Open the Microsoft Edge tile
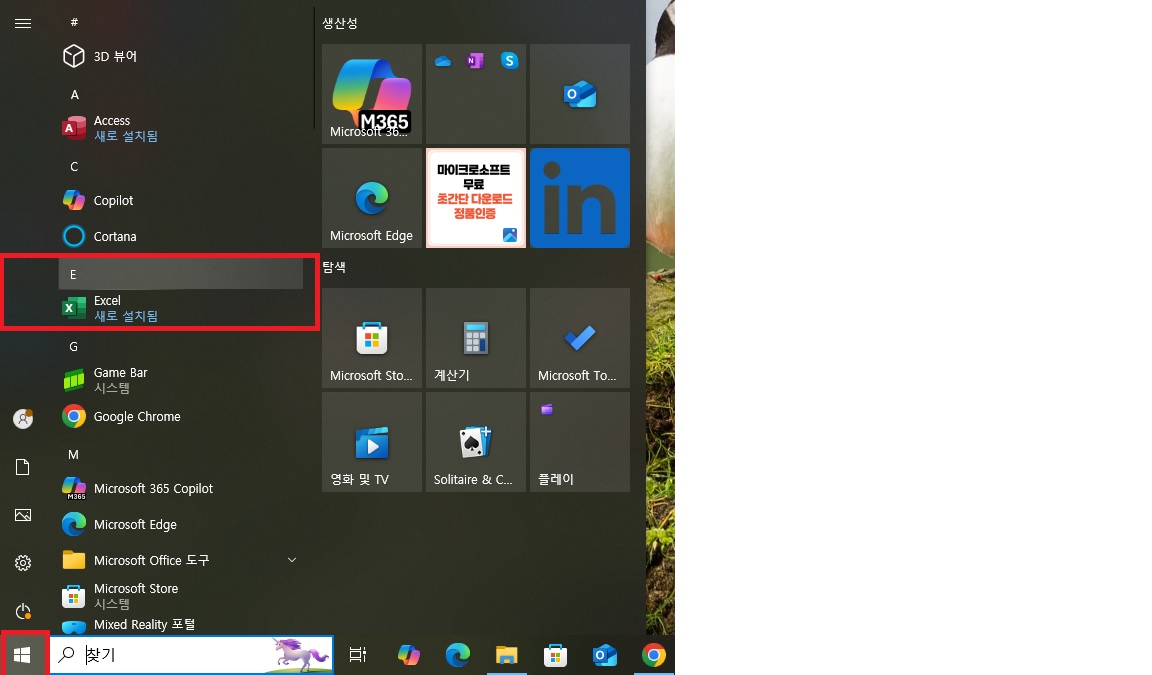 [372, 198]
